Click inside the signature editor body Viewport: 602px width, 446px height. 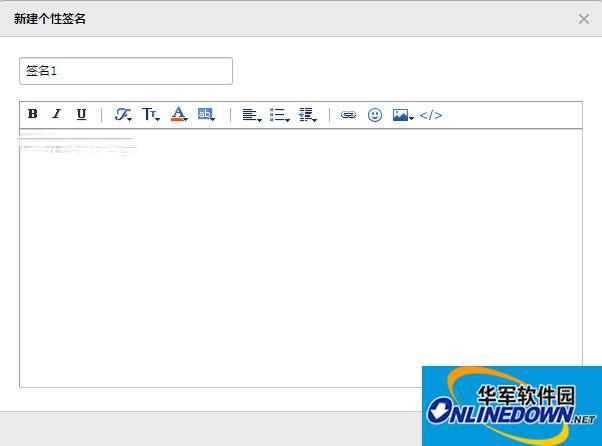click(x=300, y=260)
